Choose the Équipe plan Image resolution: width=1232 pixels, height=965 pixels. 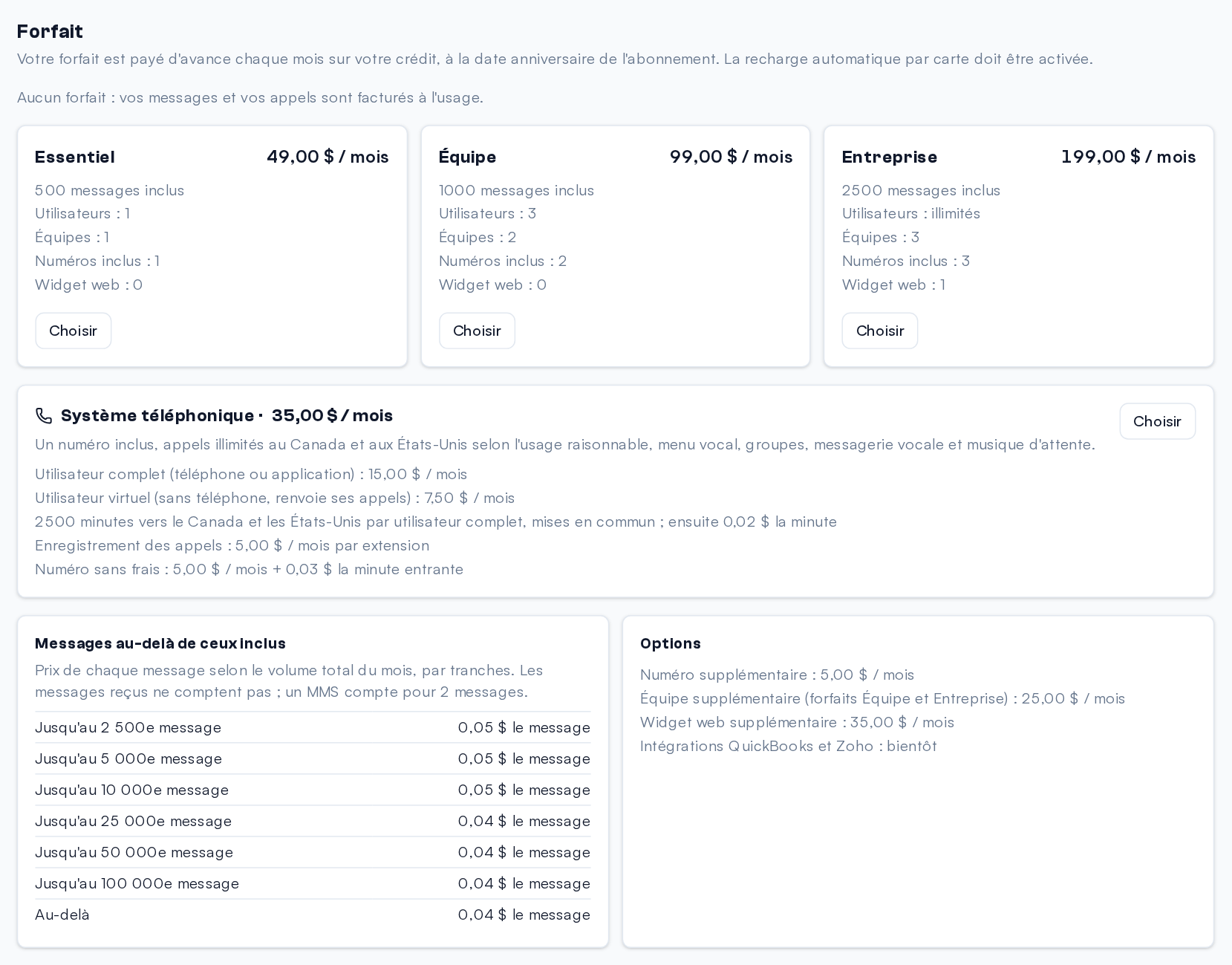pos(477,331)
